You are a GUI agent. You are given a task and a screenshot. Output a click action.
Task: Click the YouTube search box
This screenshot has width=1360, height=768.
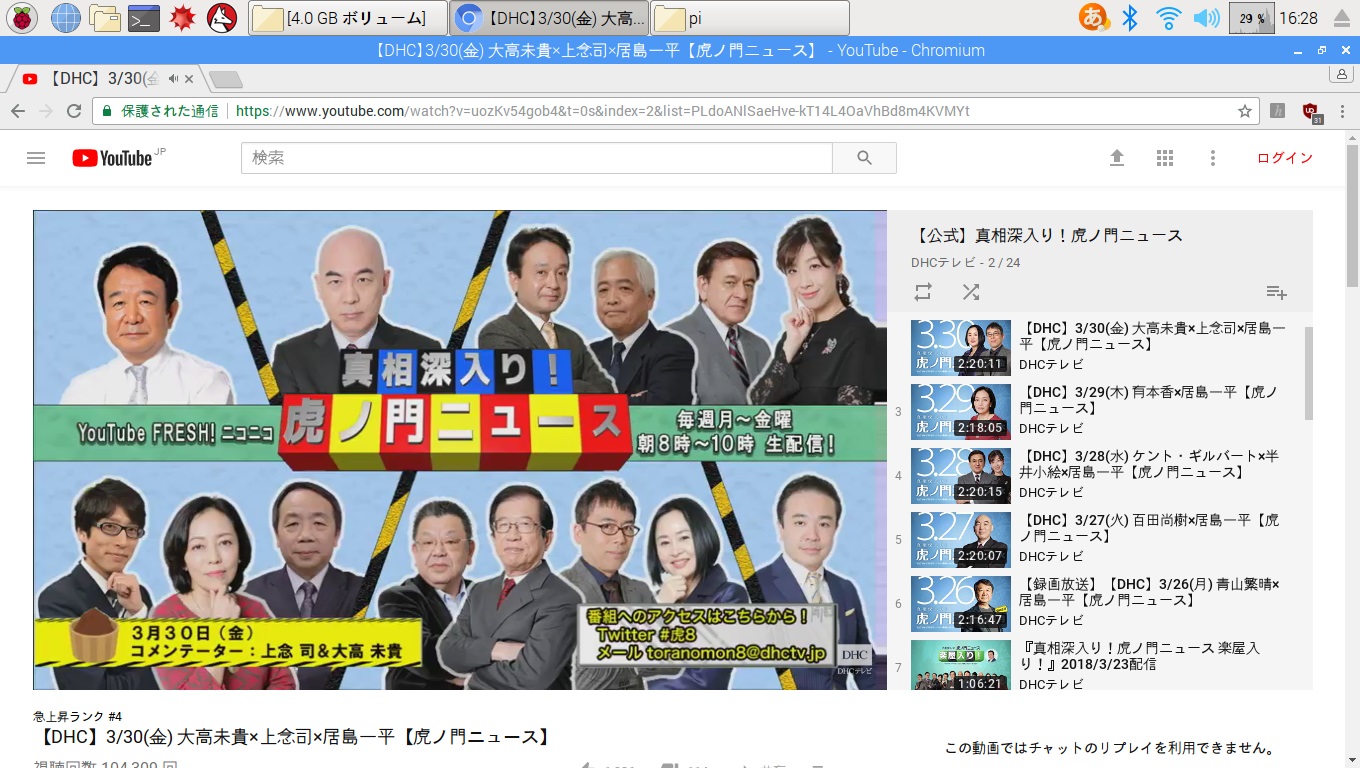pyautogui.click(x=537, y=158)
